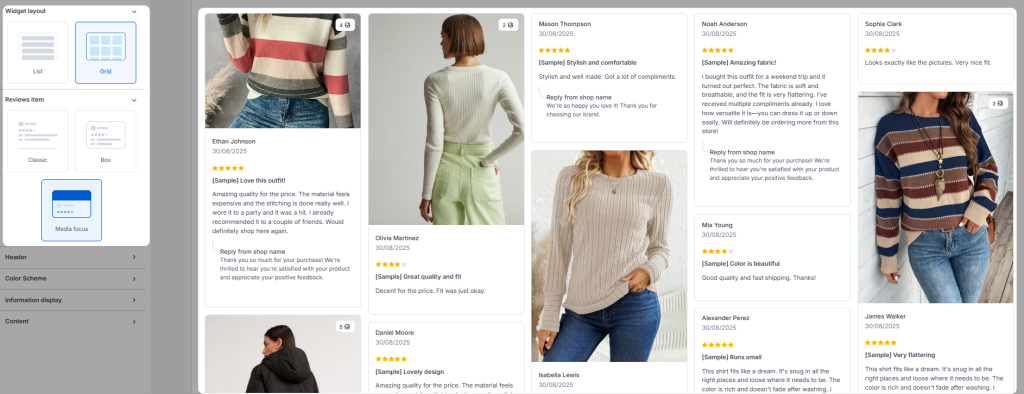Click the 4 photos badge on Ethan's review
The width and height of the screenshot is (1024, 394).
coord(345,25)
